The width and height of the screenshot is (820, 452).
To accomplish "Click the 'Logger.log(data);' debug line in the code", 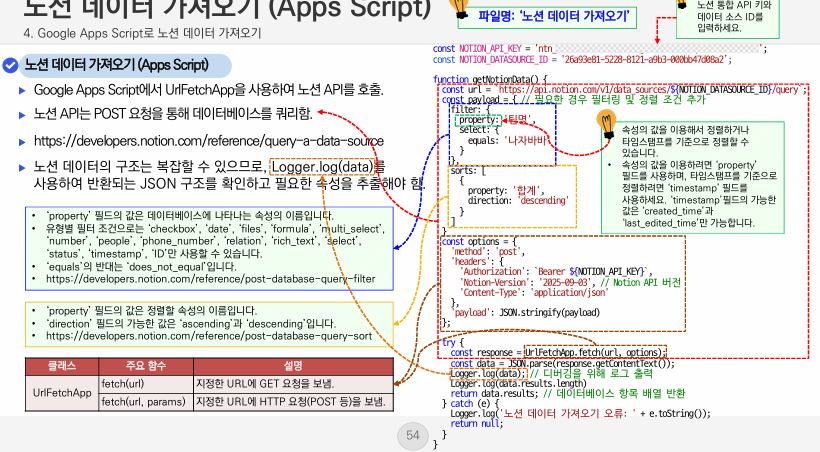I will 488,374.
